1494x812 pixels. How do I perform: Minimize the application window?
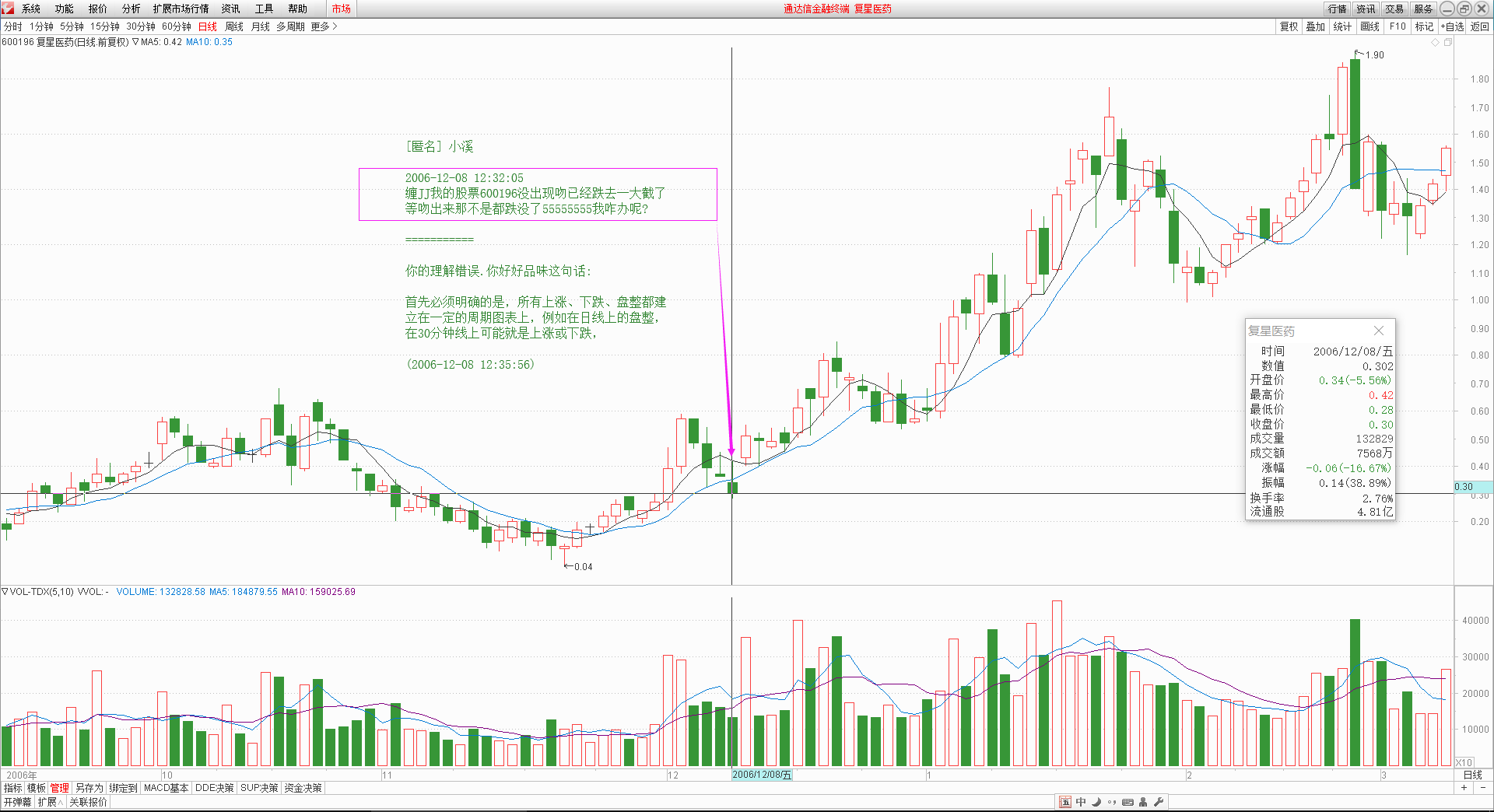(x=1447, y=9)
